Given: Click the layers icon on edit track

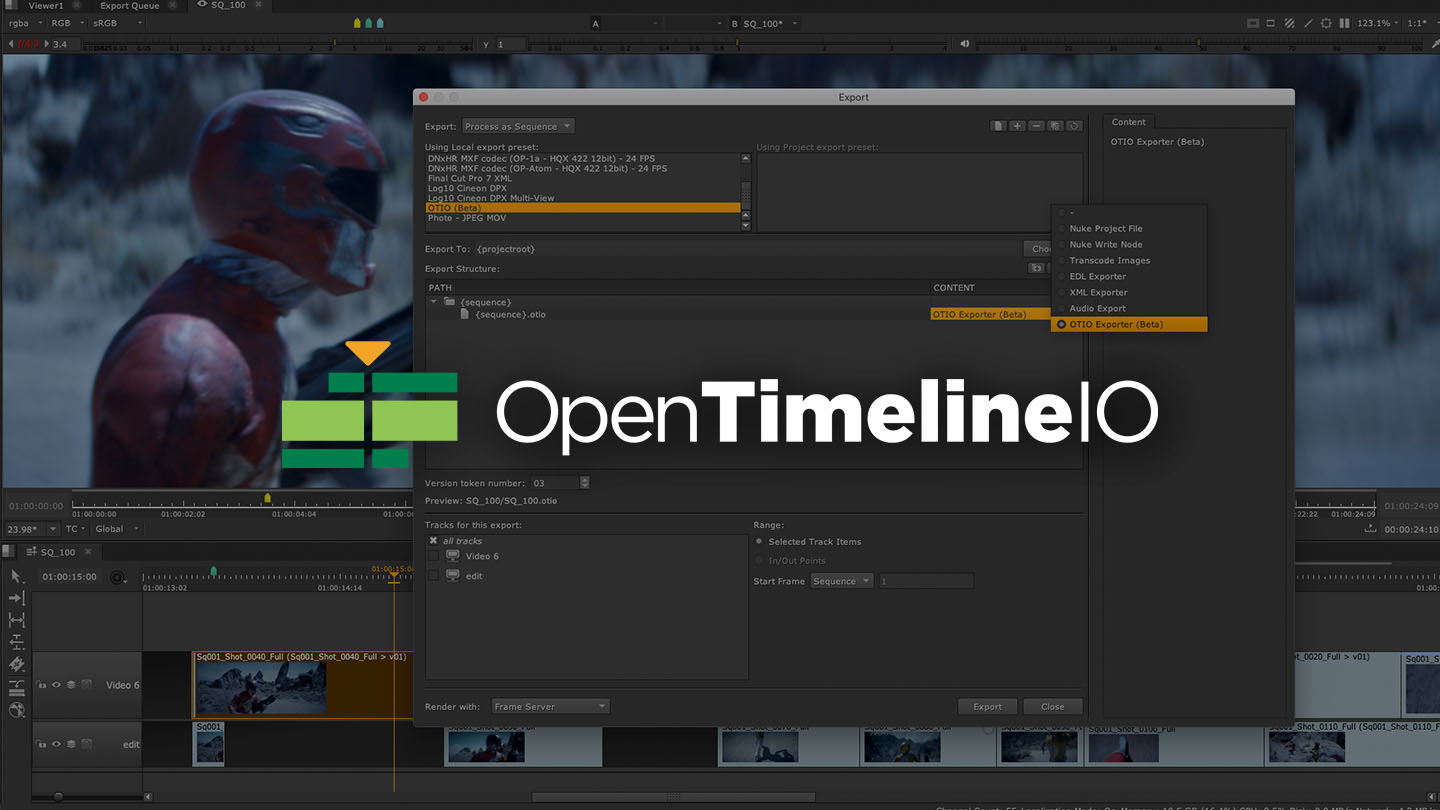Looking at the screenshot, I should [x=71, y=744].
